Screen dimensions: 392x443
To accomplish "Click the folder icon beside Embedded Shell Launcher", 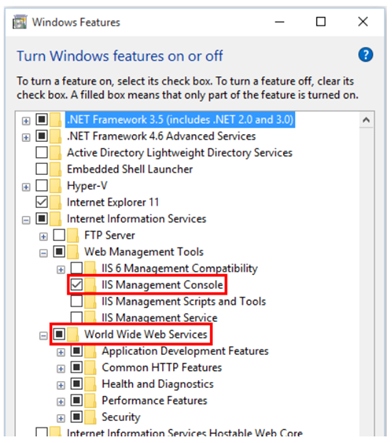I will [55, 169].
